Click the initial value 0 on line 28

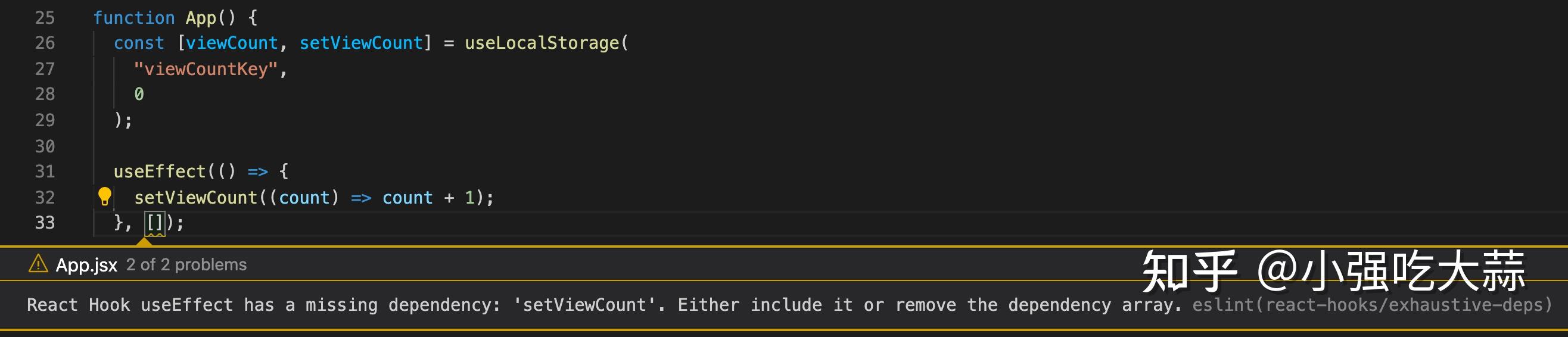[x=139, y=94]
